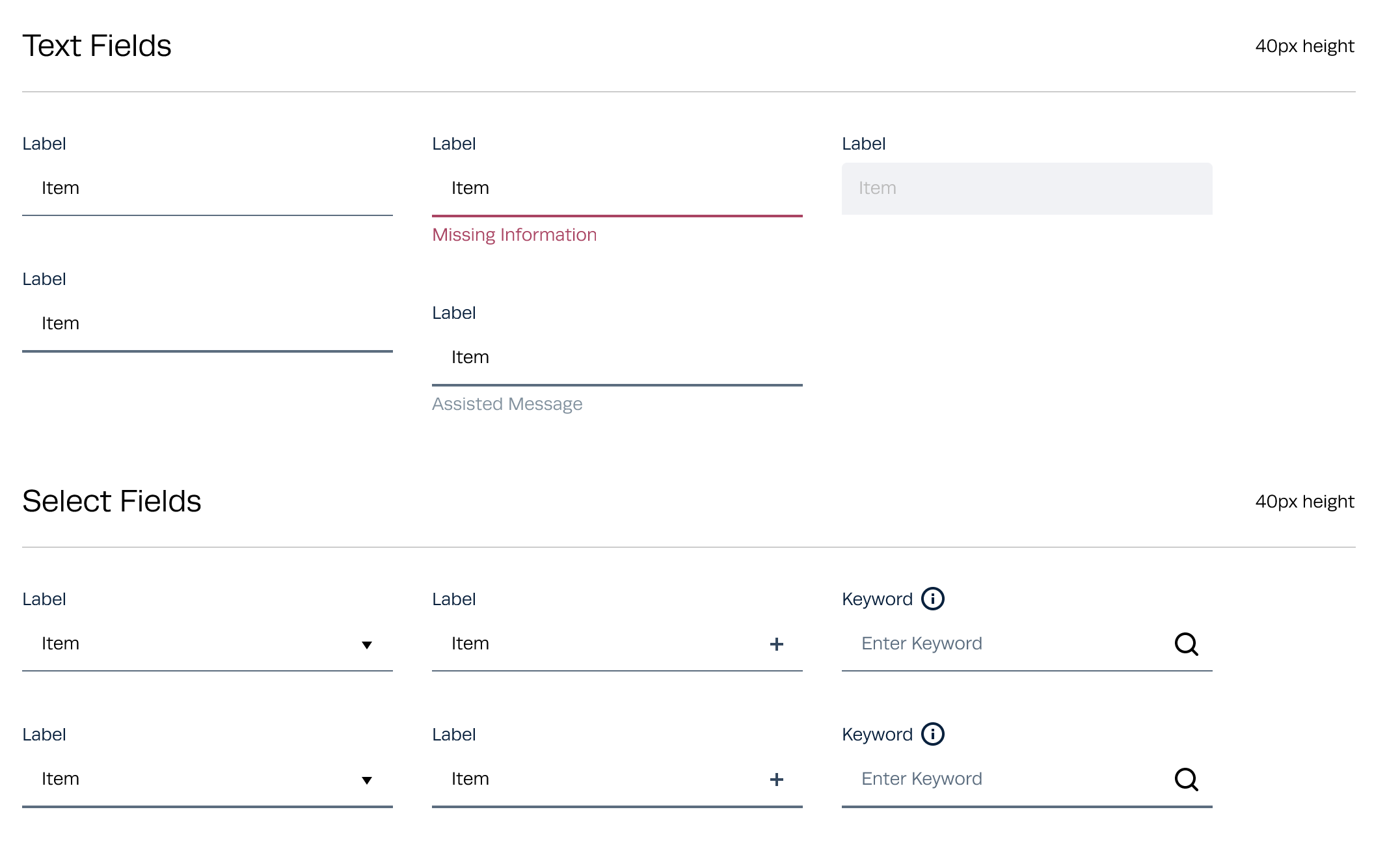1400x855 pixels.
Task: Click the Select Fields section heading
Action: click(x=112, y=502)
